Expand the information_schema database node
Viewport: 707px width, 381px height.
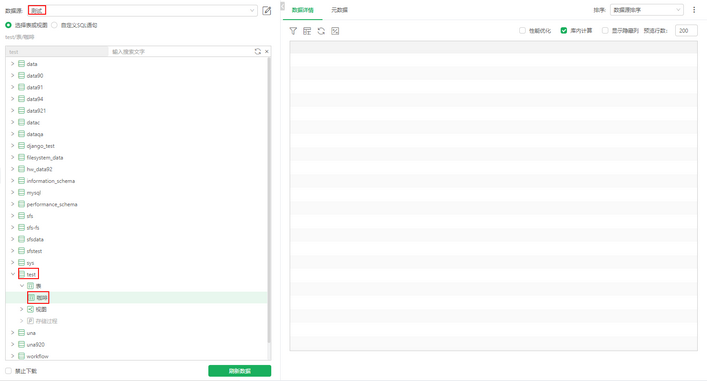pos(13,180)
